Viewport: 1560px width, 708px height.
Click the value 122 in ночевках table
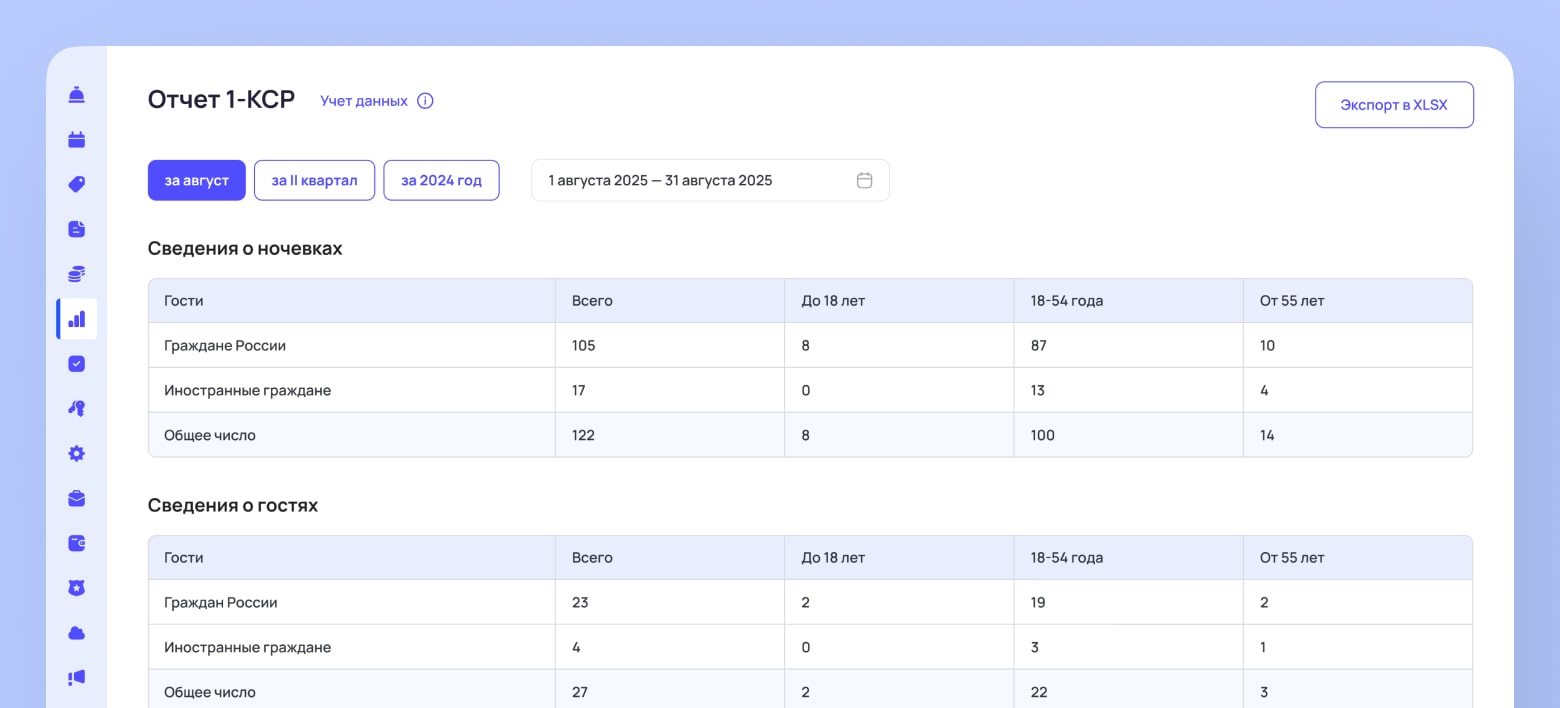pyautogui.click(x=583, y=436)
